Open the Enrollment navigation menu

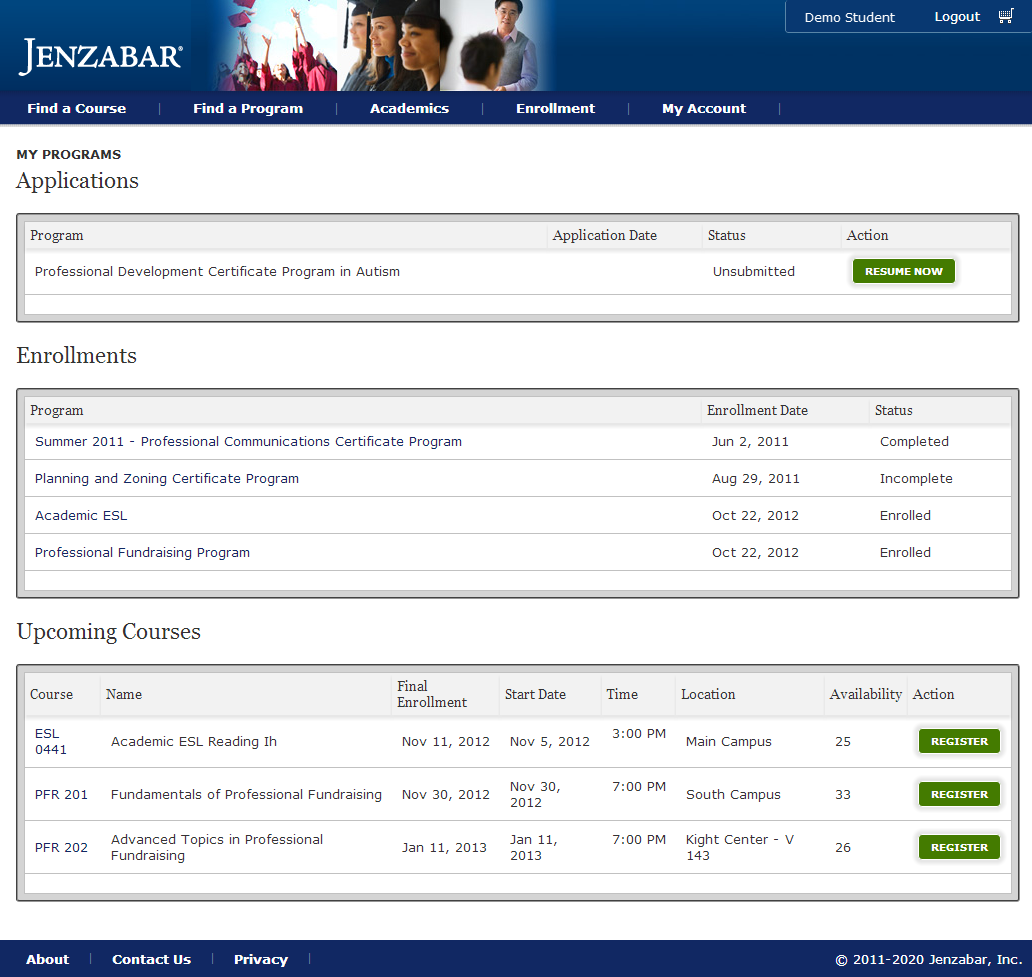click(555, 108)
